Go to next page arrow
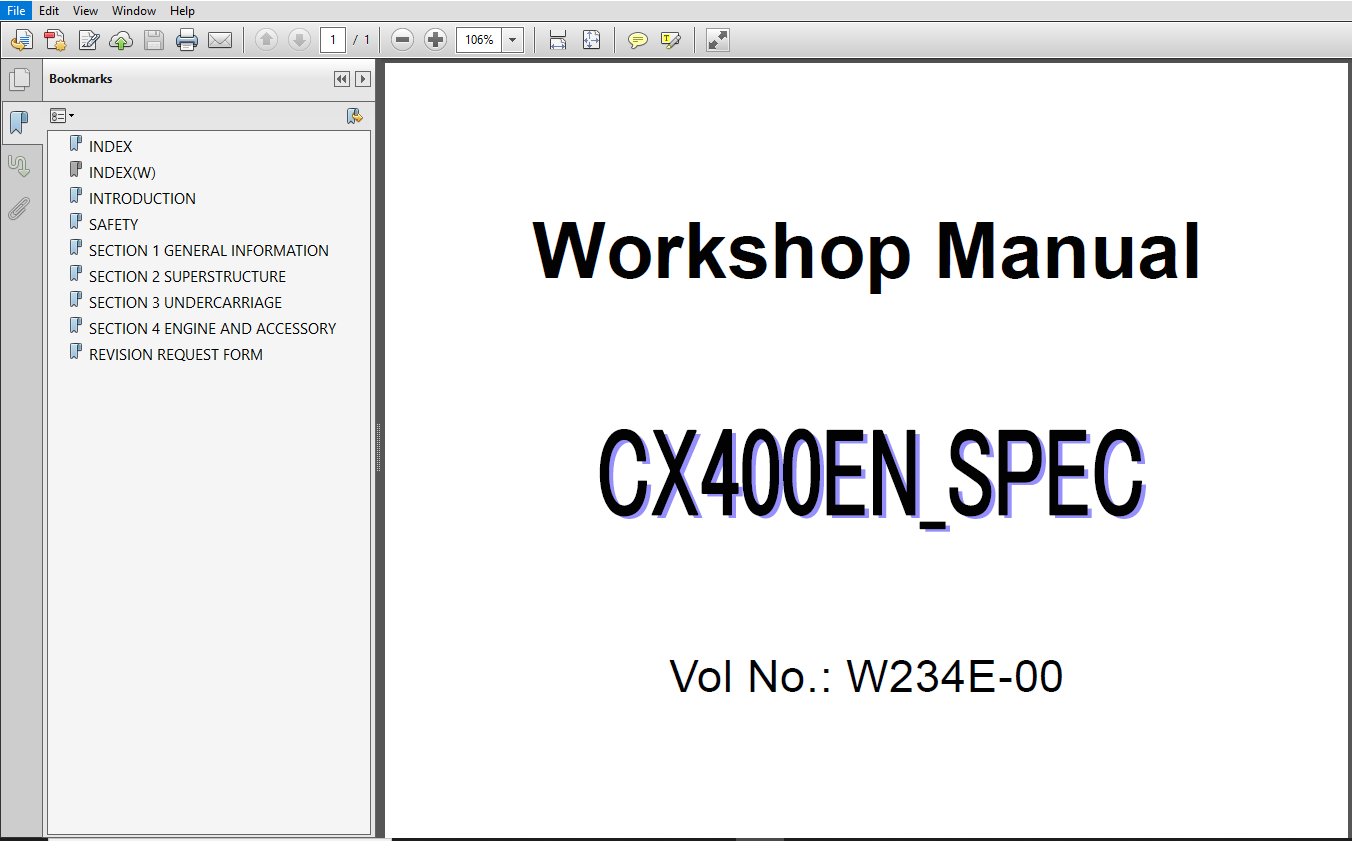 (x=299, y=40)
